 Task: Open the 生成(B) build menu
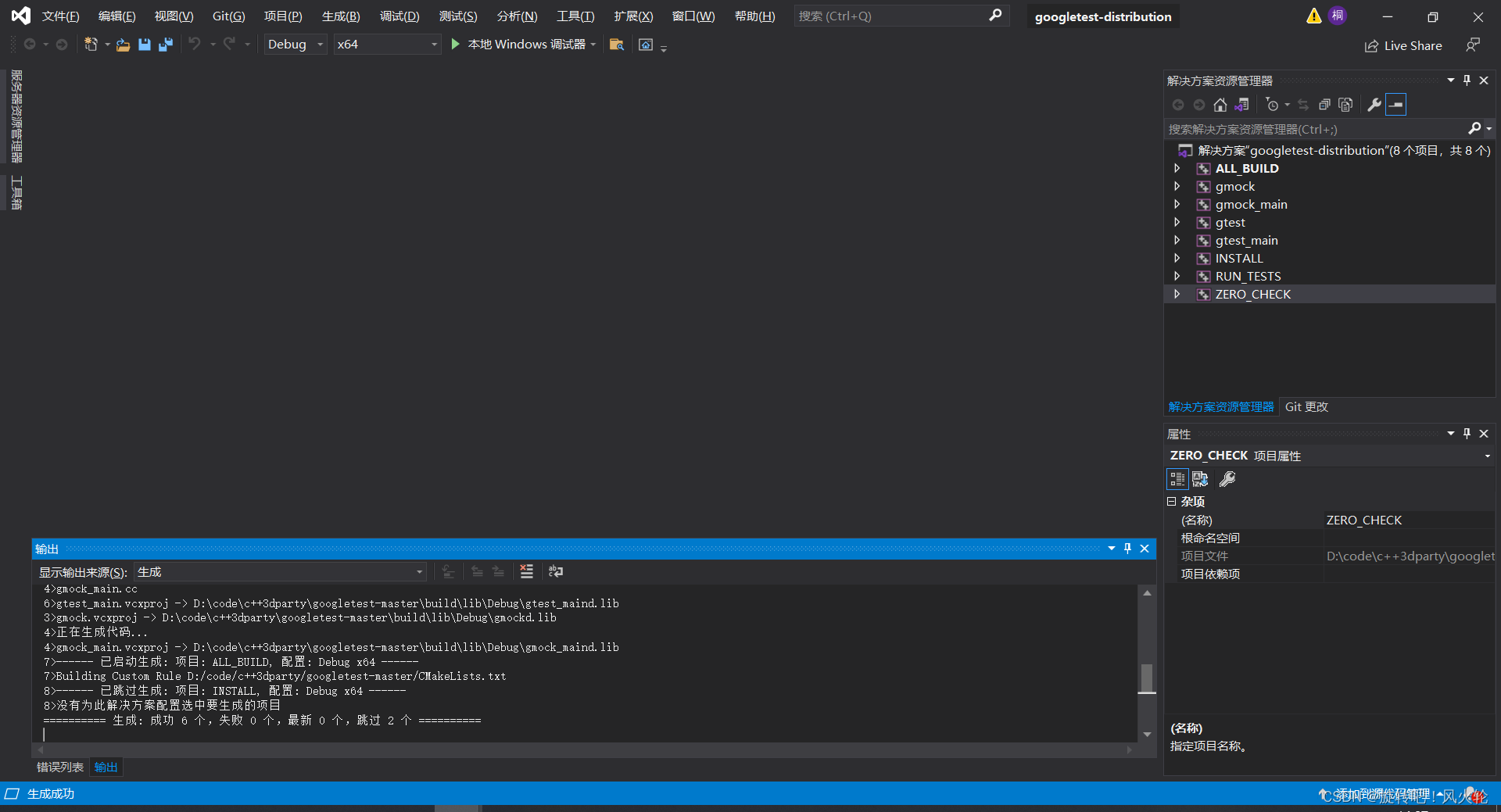pyautogui.click(x=341, y=16)
